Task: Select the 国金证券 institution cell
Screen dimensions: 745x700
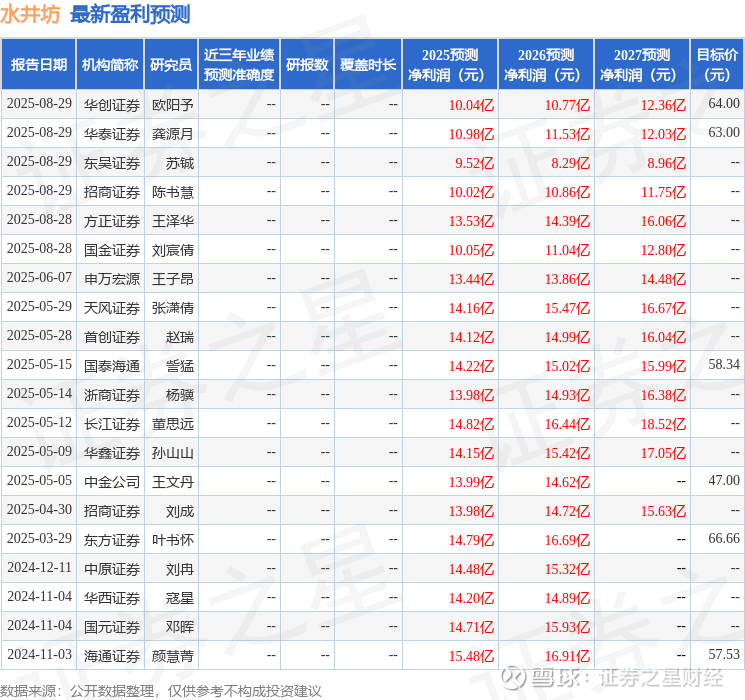Action: pos(112,250)
